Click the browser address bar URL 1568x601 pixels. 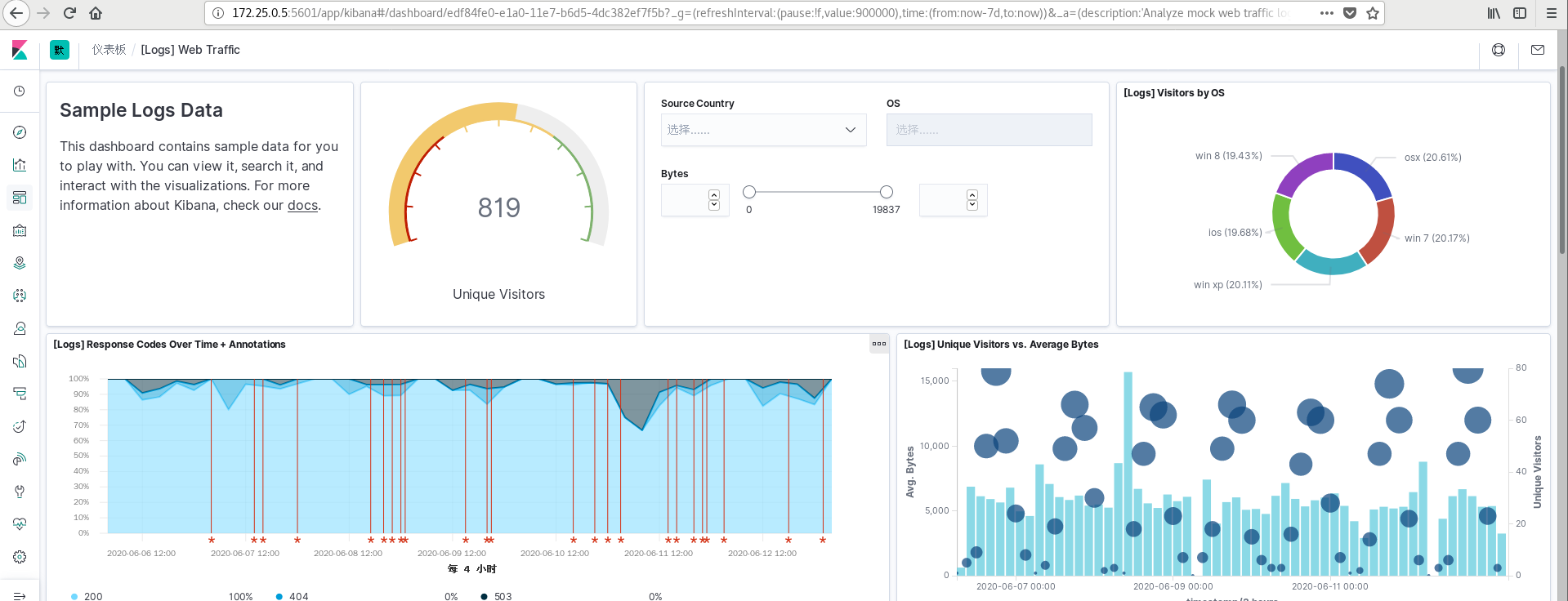(x=760, y=13)
